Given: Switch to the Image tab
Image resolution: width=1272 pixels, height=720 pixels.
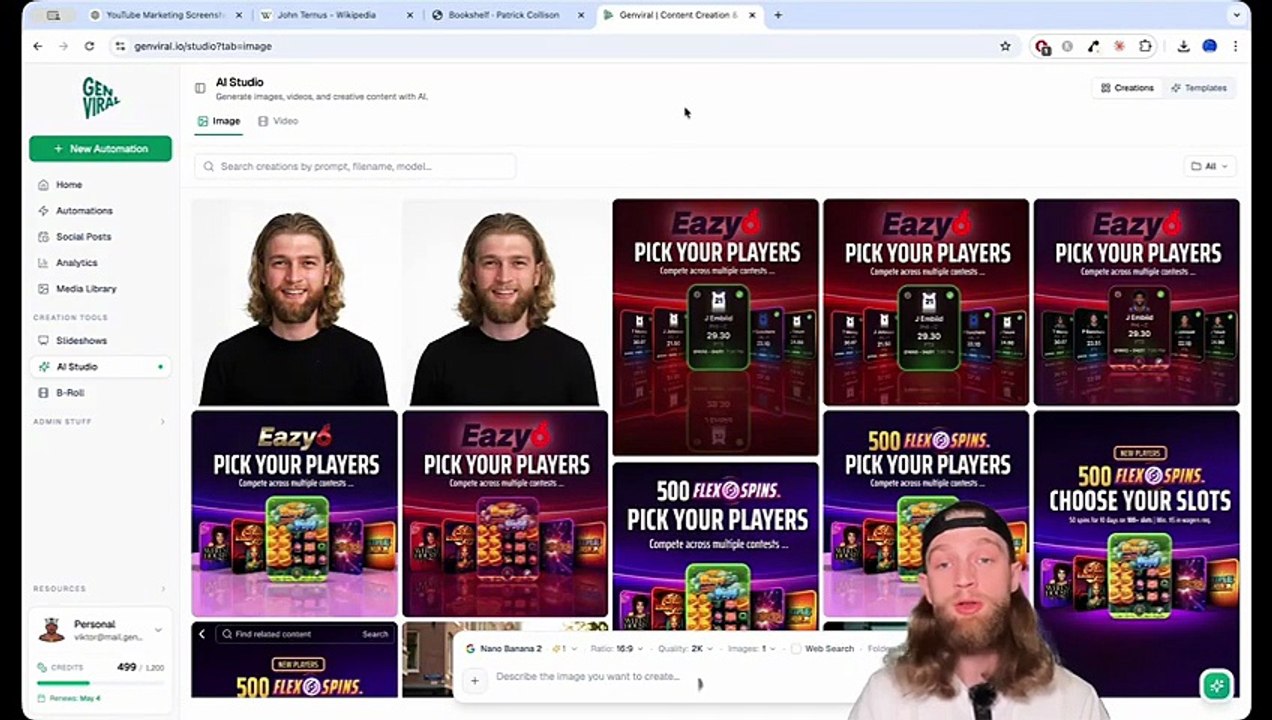Looking at the screenshot, I should click(x=219, y=121).
